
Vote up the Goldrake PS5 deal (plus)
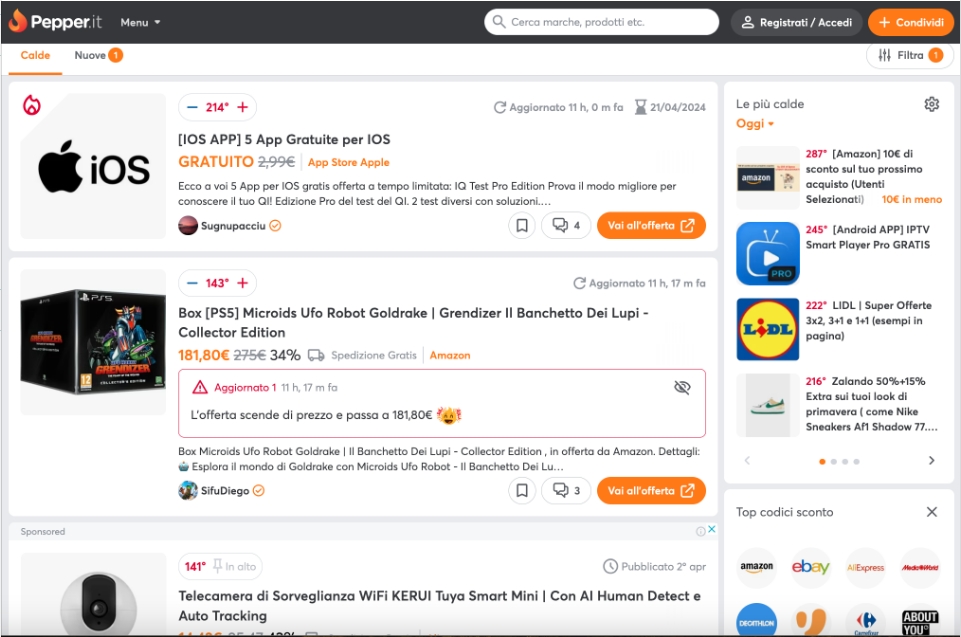243,283
